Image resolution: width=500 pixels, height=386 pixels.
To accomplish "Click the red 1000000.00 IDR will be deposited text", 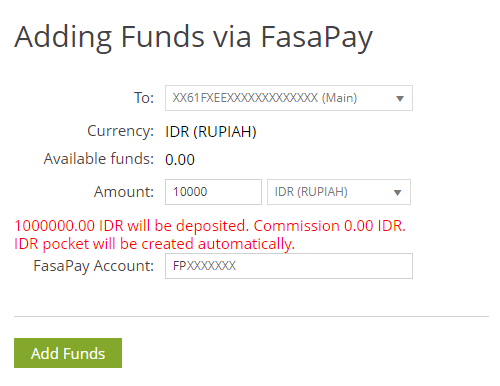I will [x=132, y=226].
